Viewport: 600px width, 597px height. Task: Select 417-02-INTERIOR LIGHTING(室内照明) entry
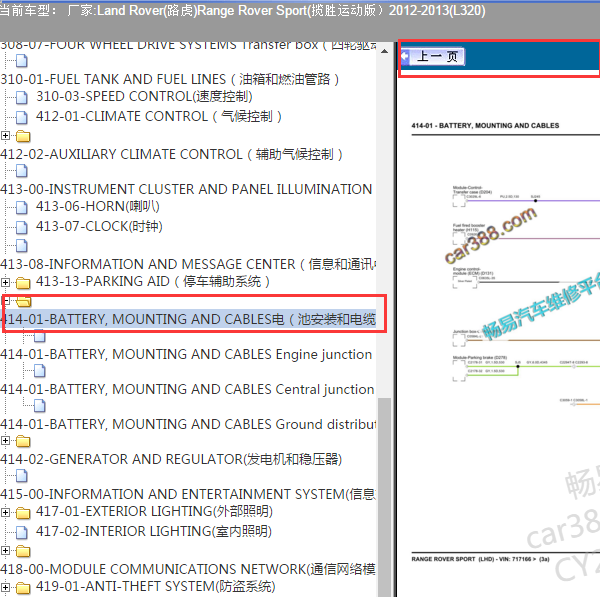click(x=154, y=531)
